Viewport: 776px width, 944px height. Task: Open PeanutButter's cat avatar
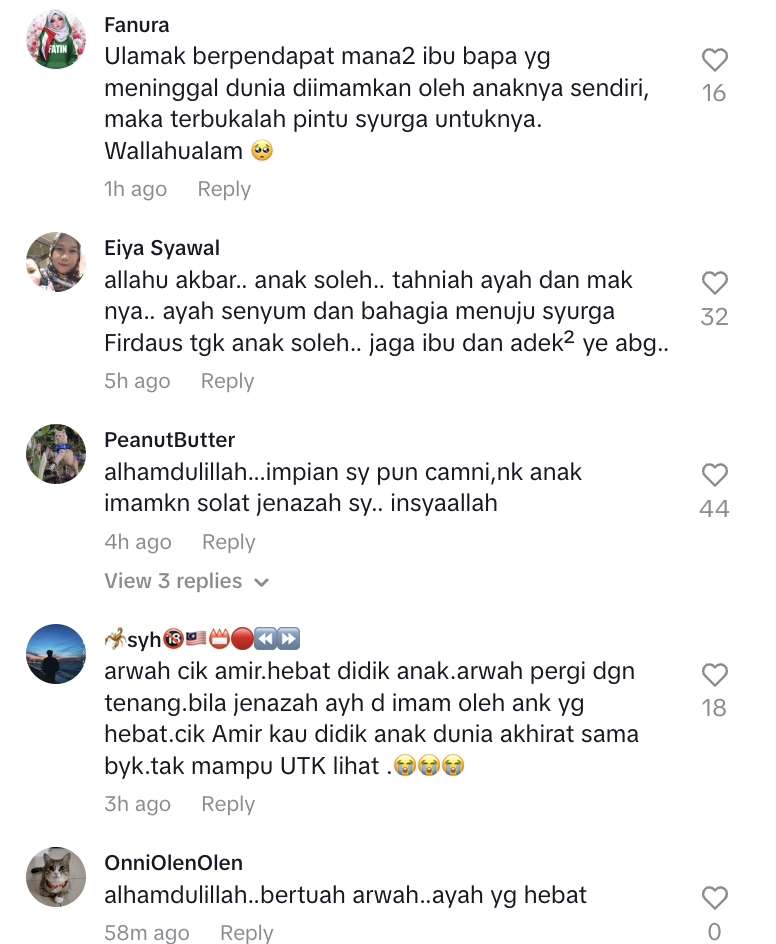pos(56,454)
